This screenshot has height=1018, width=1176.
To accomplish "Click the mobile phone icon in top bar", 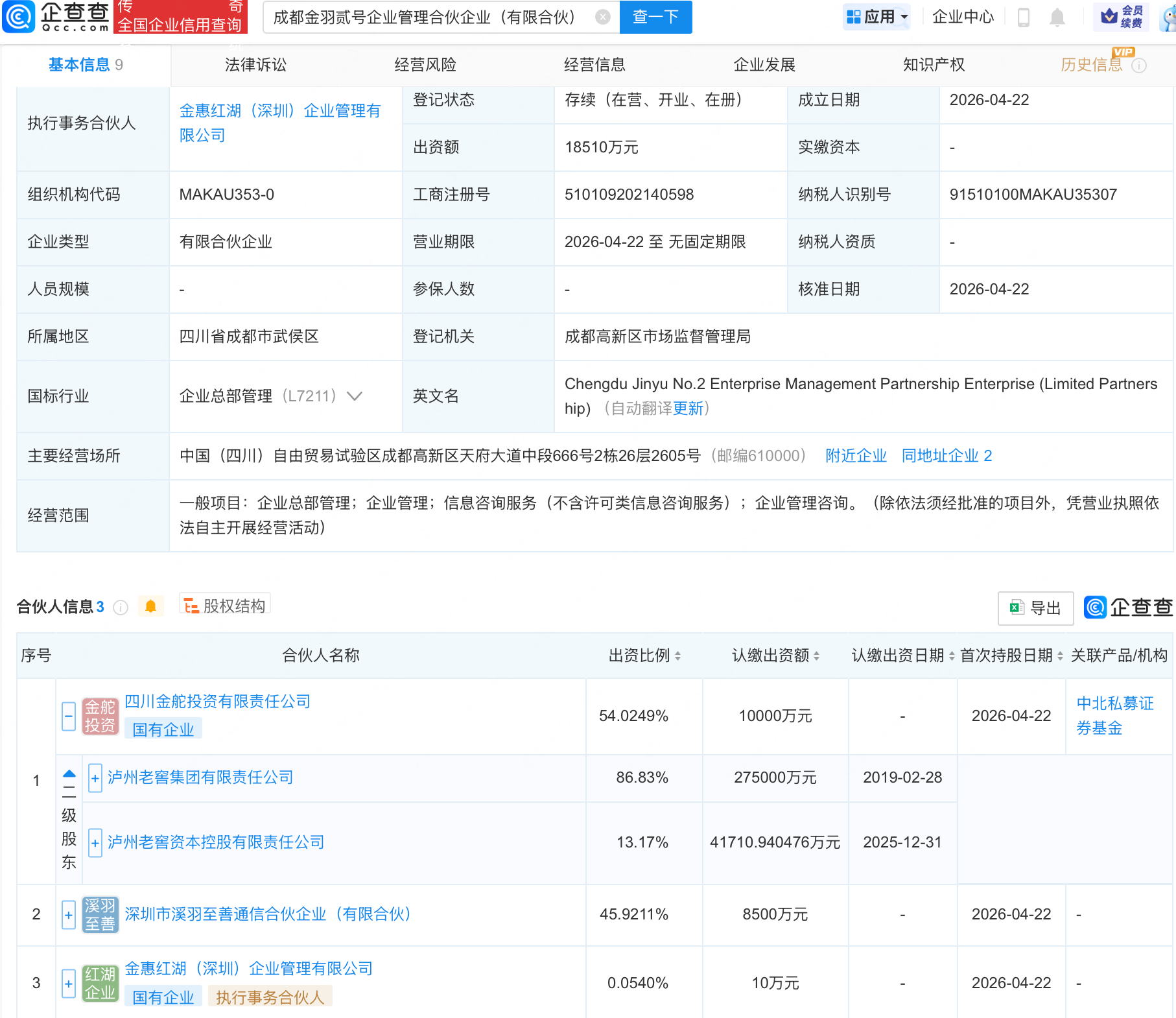I will 1024,18.
